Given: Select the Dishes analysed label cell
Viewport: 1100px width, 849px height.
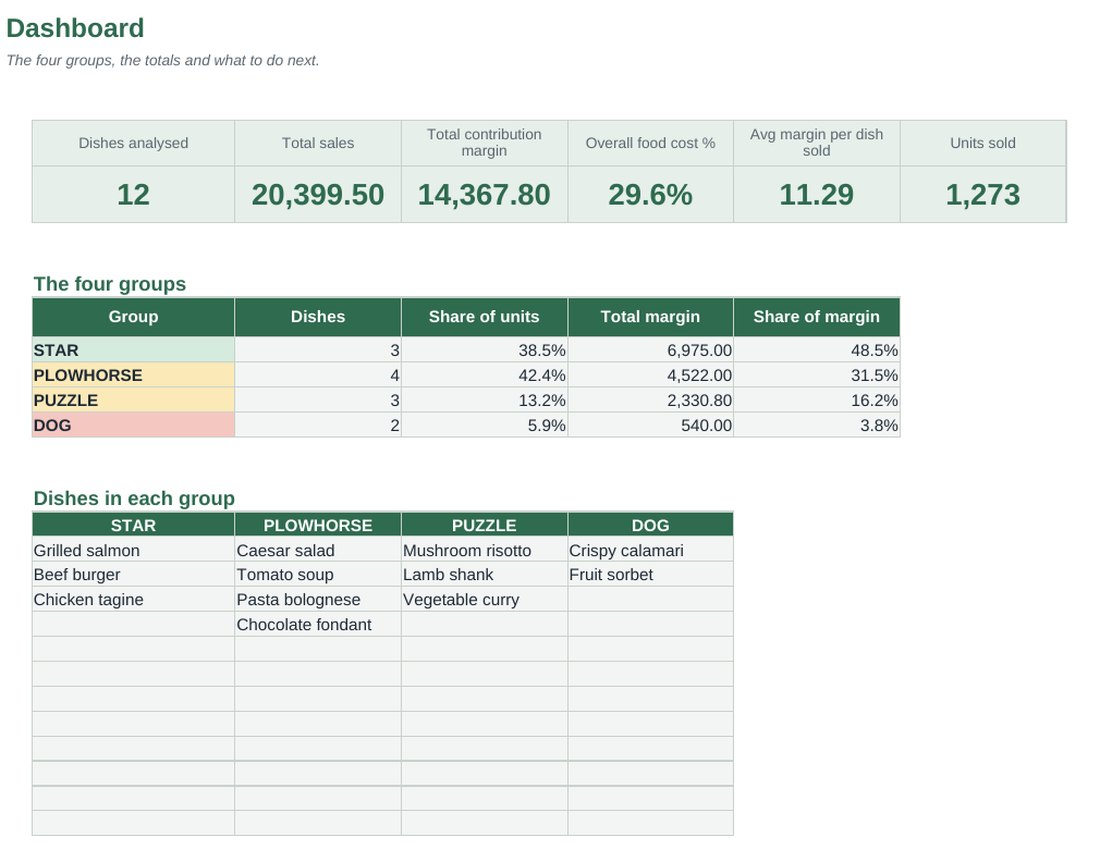Looking at the screenshot, I should pos(133,143).
